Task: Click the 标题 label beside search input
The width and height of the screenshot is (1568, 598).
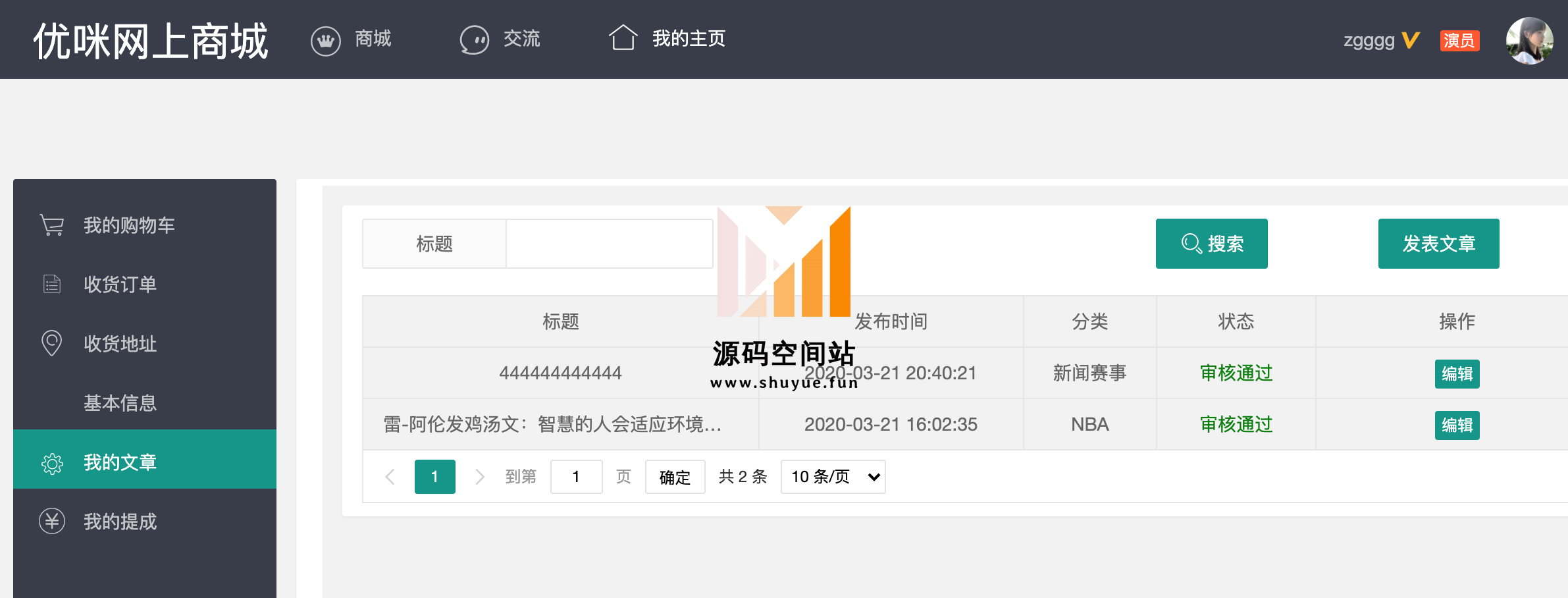Action: pyautogui.click(x=434, y=244)
